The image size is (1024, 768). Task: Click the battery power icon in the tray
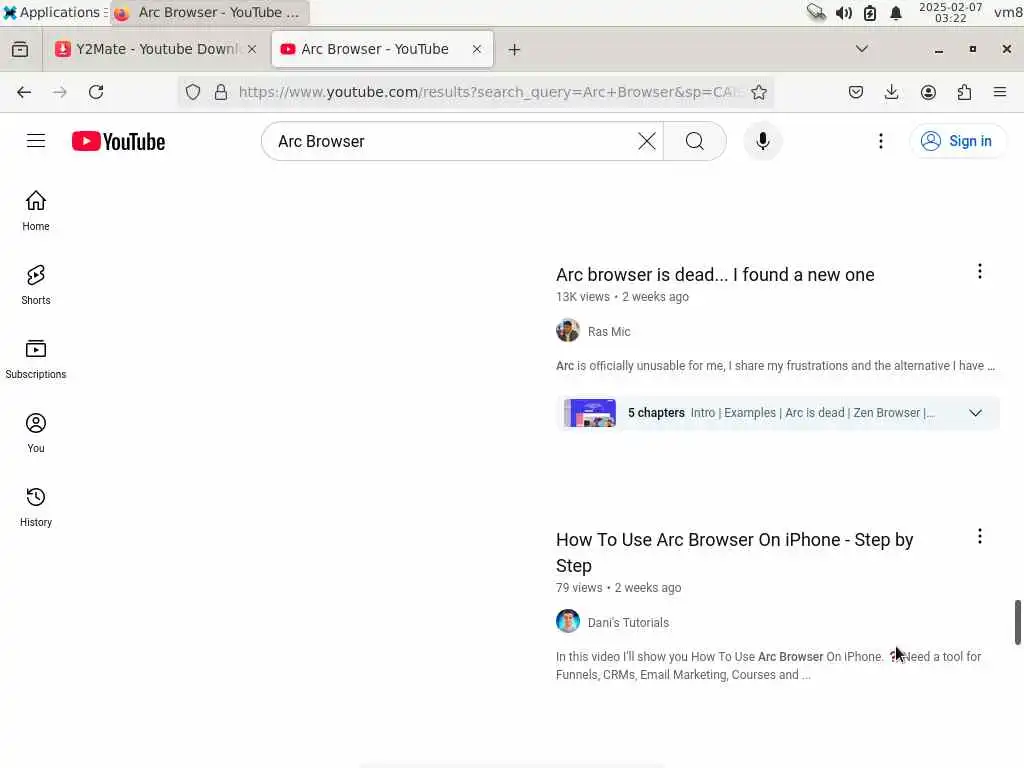pos(870,13)
